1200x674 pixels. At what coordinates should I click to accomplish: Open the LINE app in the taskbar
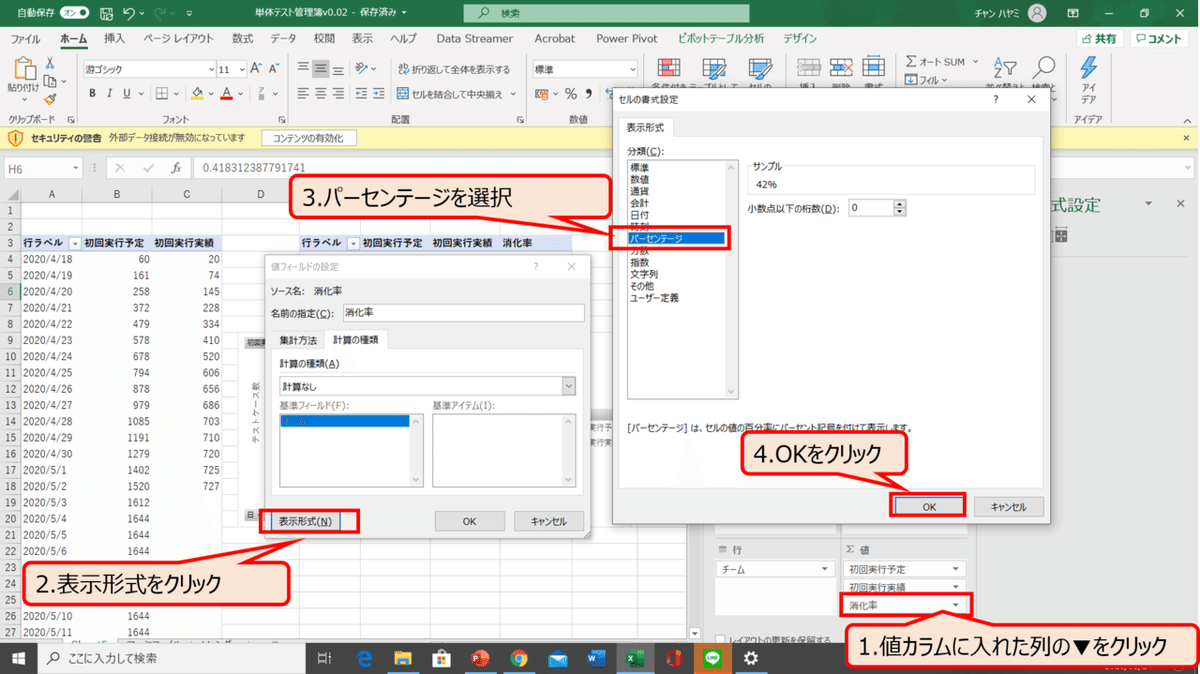click(x=712, y=659)
